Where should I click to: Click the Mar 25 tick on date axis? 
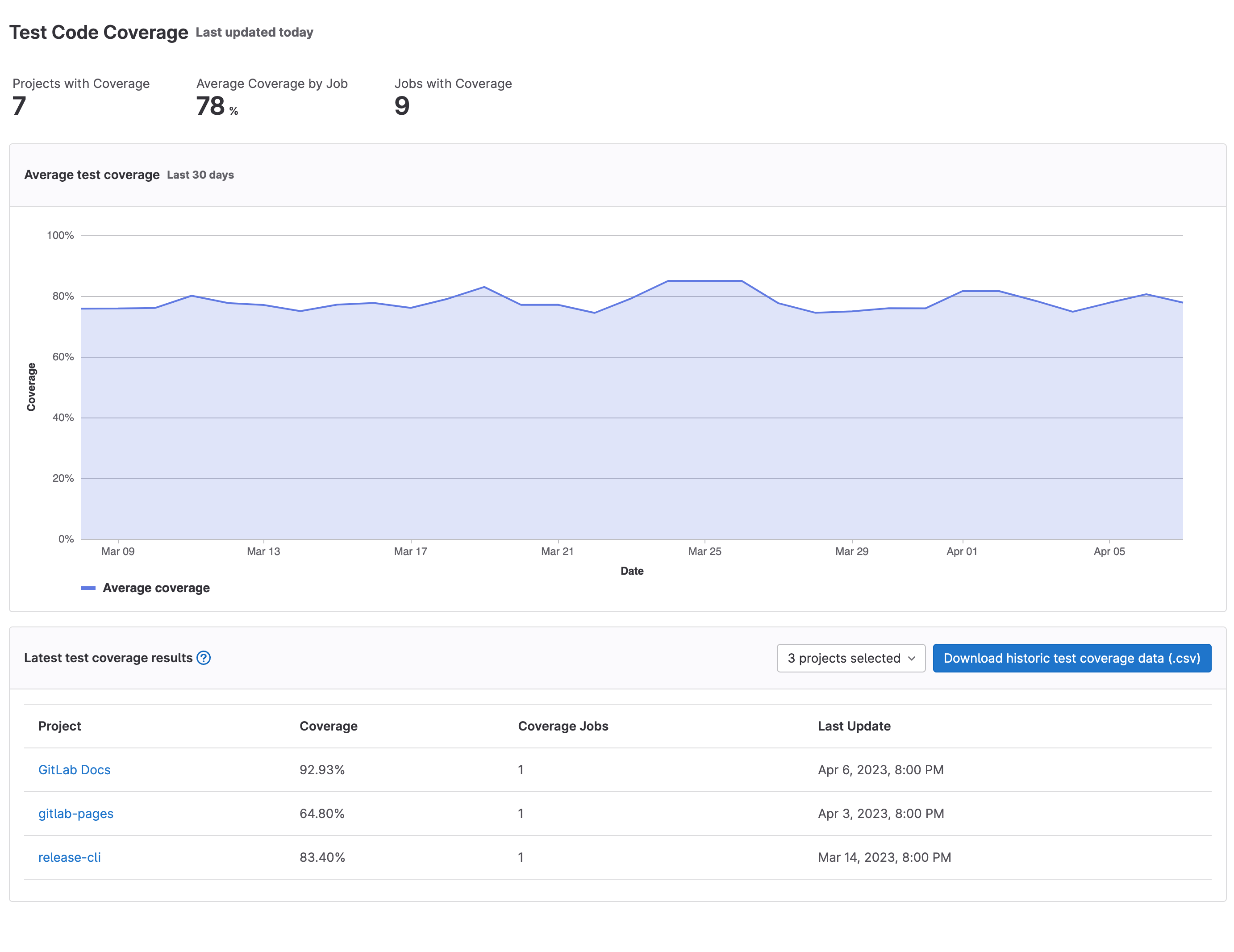click(705, 551)
